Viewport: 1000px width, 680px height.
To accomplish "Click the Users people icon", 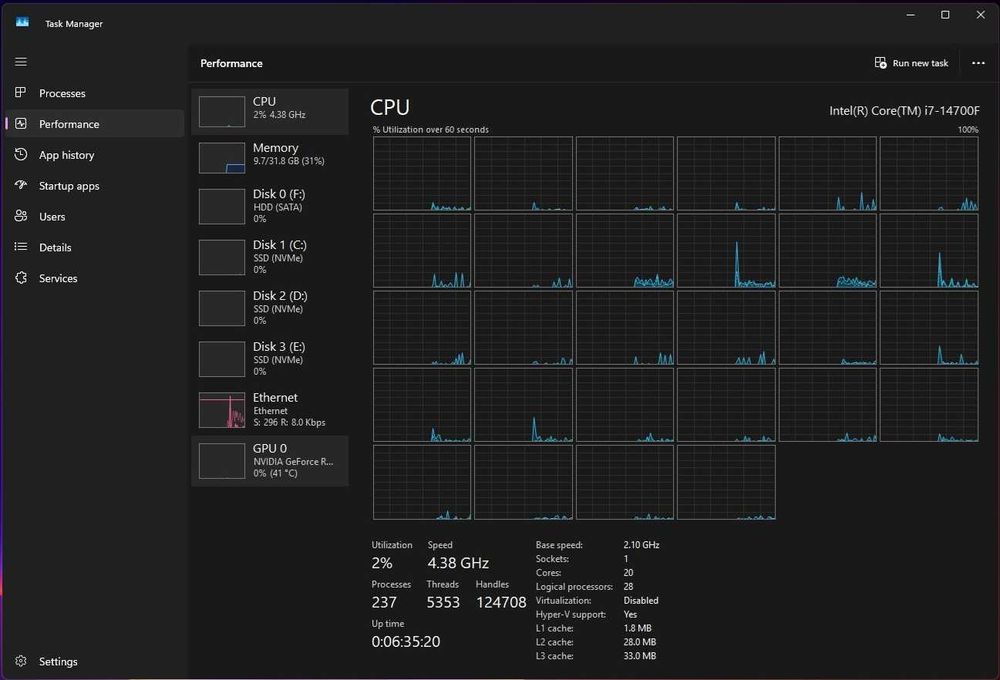I will coord(21,216).
